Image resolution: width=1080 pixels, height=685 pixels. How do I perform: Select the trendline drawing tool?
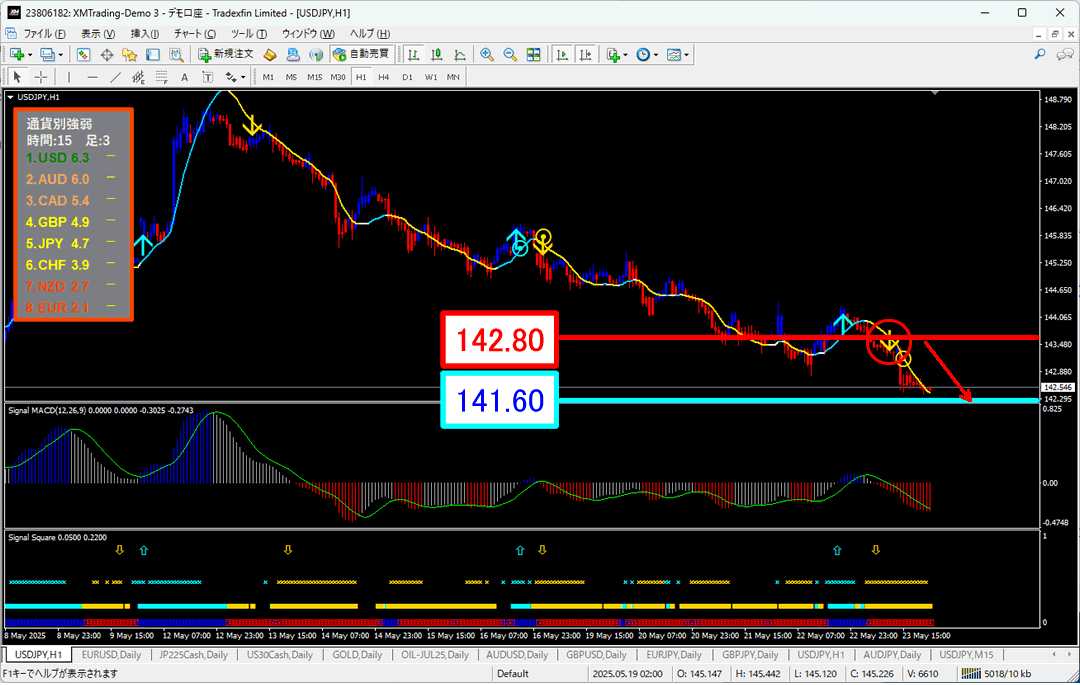coord(115,77)
